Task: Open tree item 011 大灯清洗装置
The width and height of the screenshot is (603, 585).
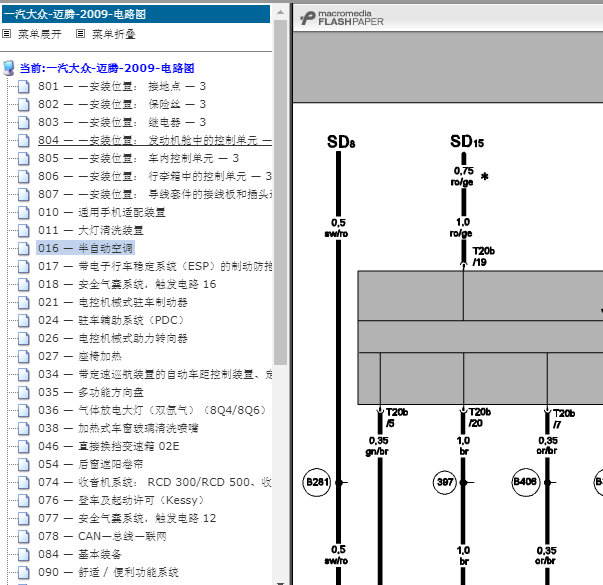Action: 91,230
